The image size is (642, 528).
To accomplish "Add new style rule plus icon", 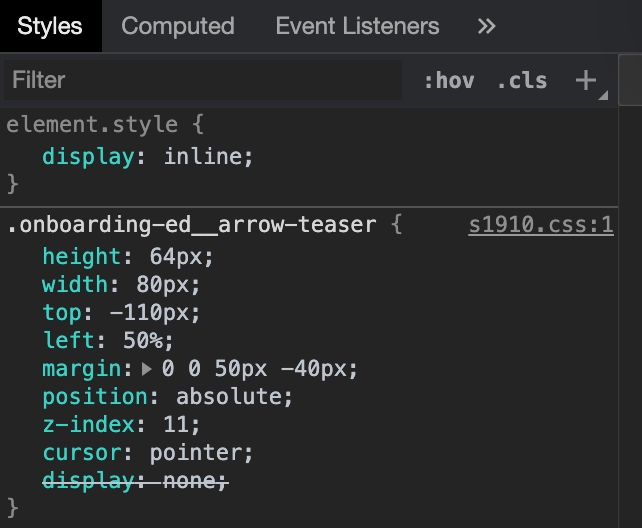I will tap(586, 81).
